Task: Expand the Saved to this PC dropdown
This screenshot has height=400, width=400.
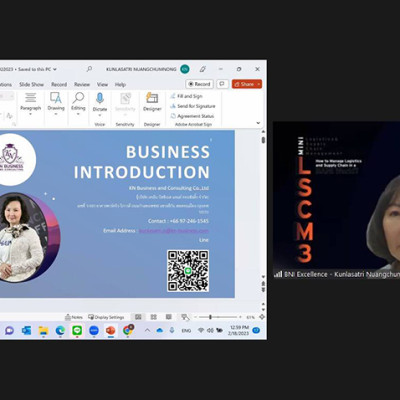Action: click(x=55, y=69)
